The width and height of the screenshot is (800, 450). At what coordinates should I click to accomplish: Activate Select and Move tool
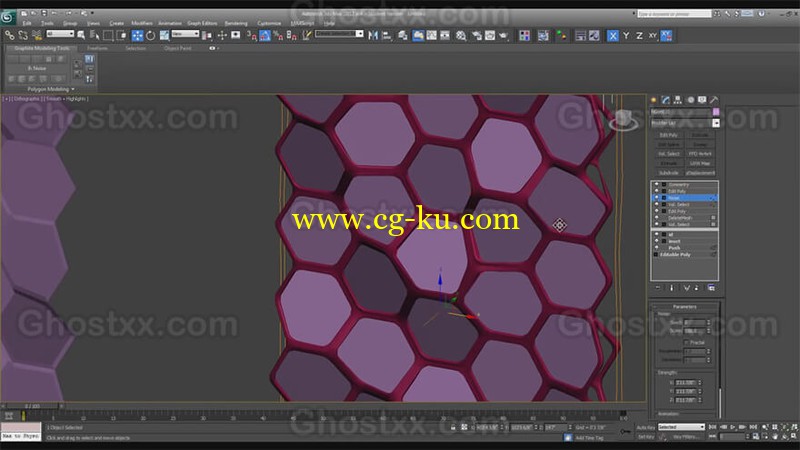point(137,35)
